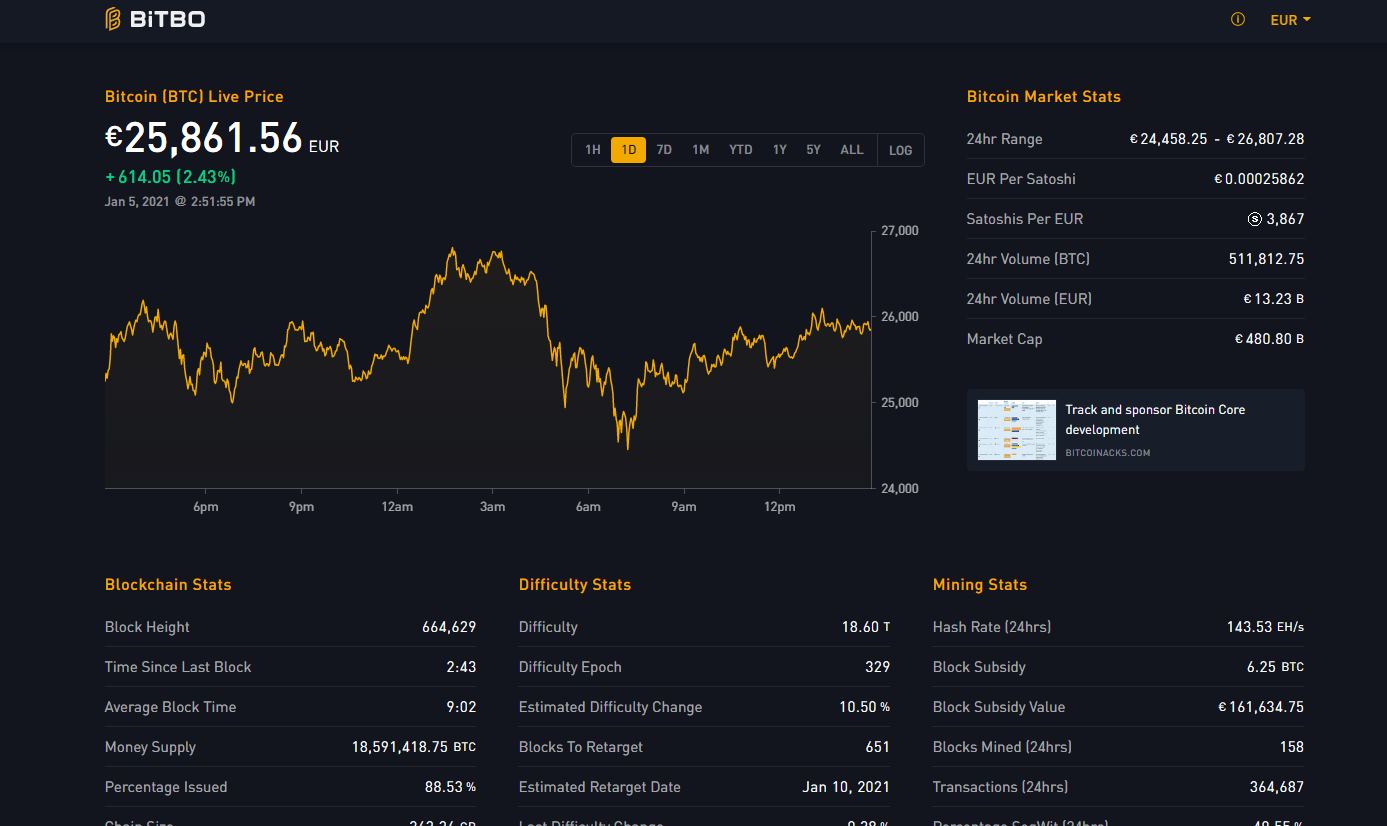Select the 1D chart timeframe
The width and height of the screenshot is (1387, 826).
[628, 150]
